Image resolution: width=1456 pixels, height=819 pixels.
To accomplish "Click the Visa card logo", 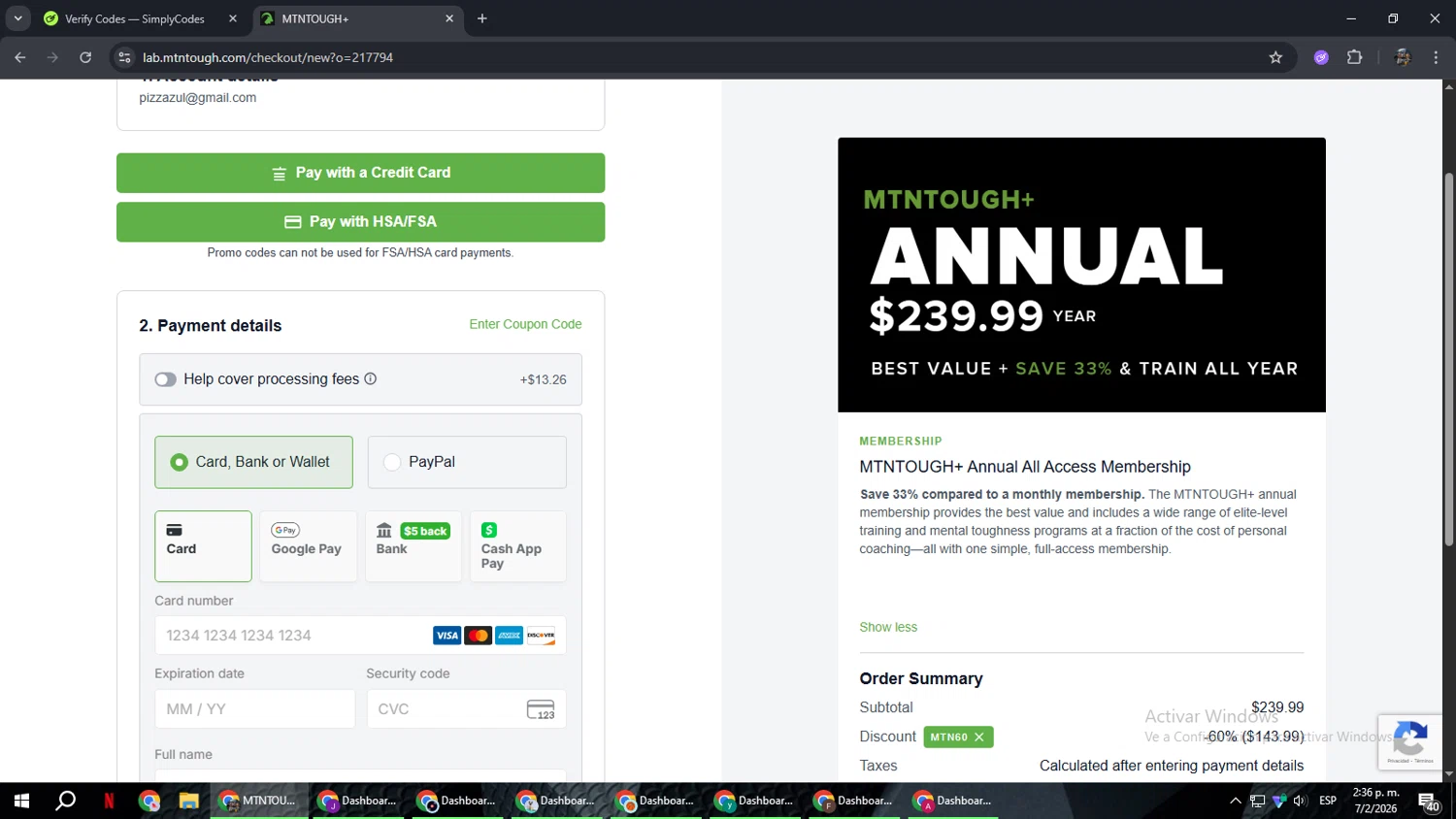I will pyautogui.click(x=447, y=636).
